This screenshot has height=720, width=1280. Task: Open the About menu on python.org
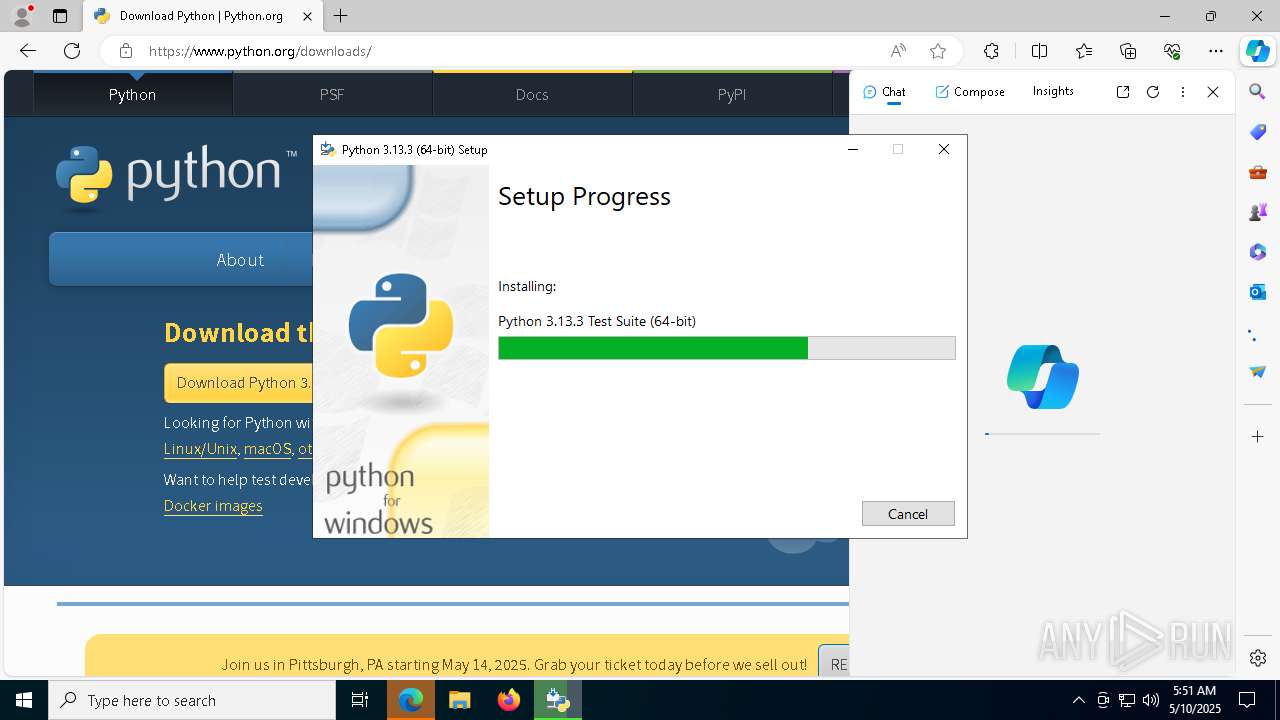[x=240, y=259]
